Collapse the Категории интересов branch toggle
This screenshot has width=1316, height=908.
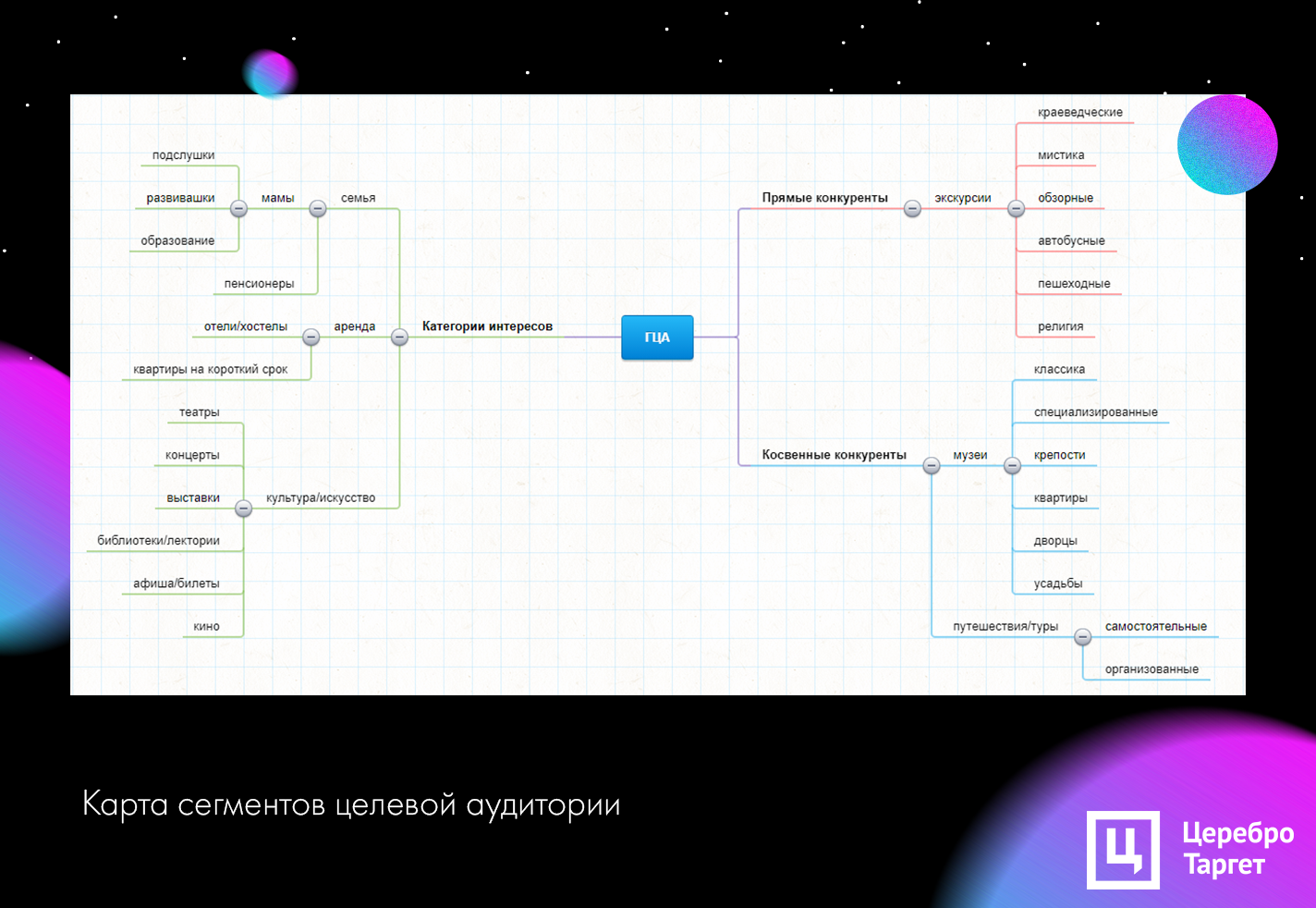click(x=399, y=337)
